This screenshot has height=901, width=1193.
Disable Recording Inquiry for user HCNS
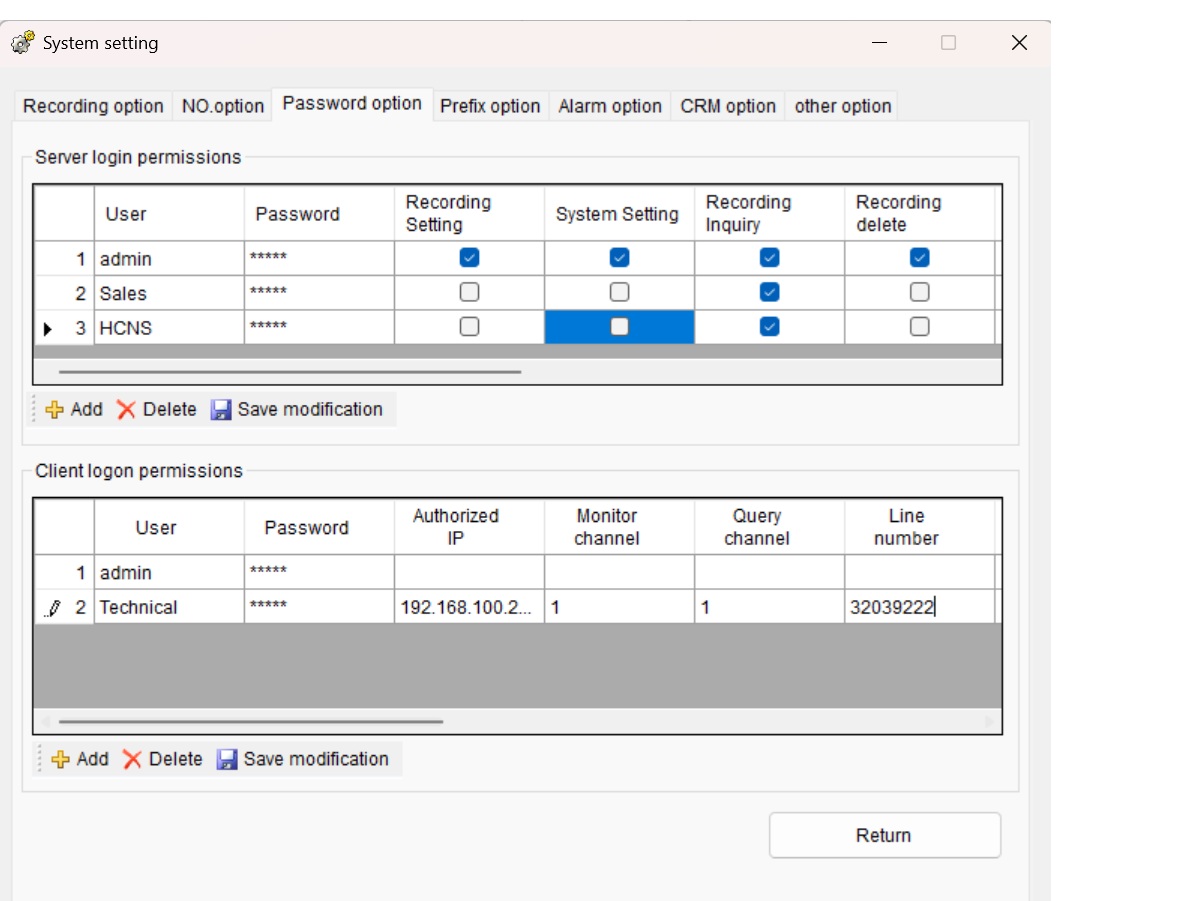[769, 326]
